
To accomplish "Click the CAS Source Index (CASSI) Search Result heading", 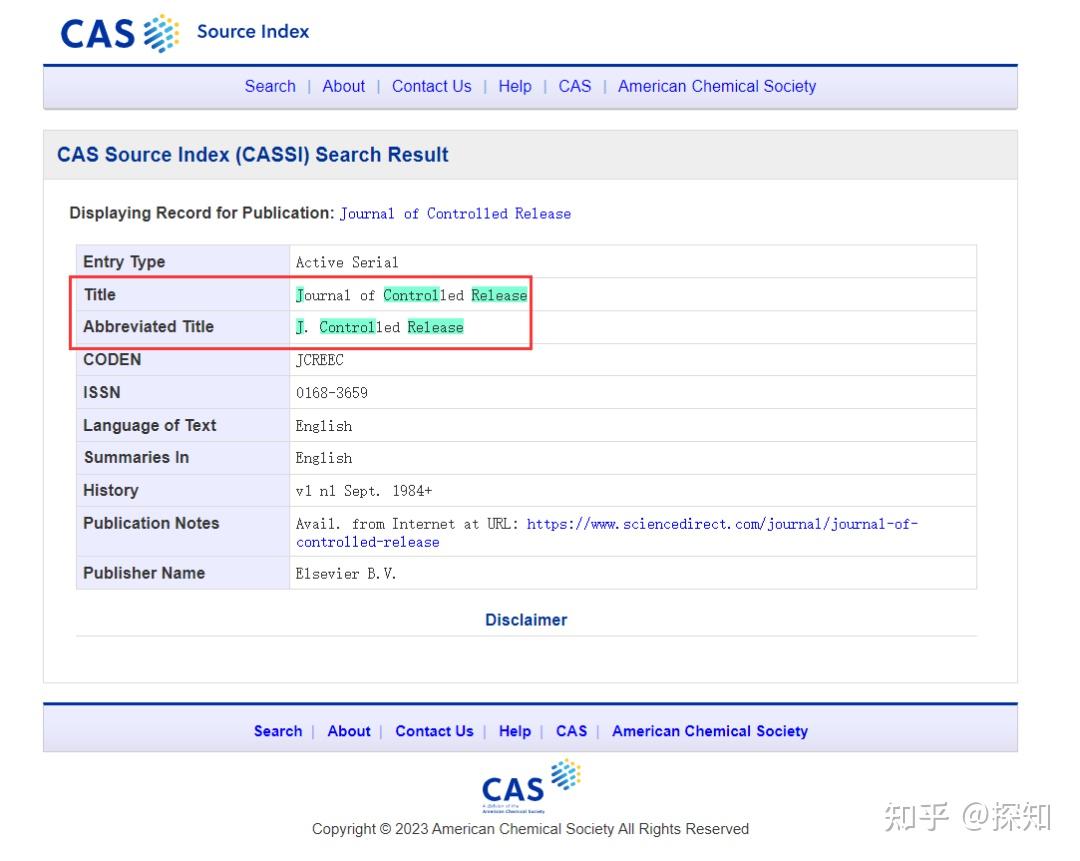I will [253, 154].
